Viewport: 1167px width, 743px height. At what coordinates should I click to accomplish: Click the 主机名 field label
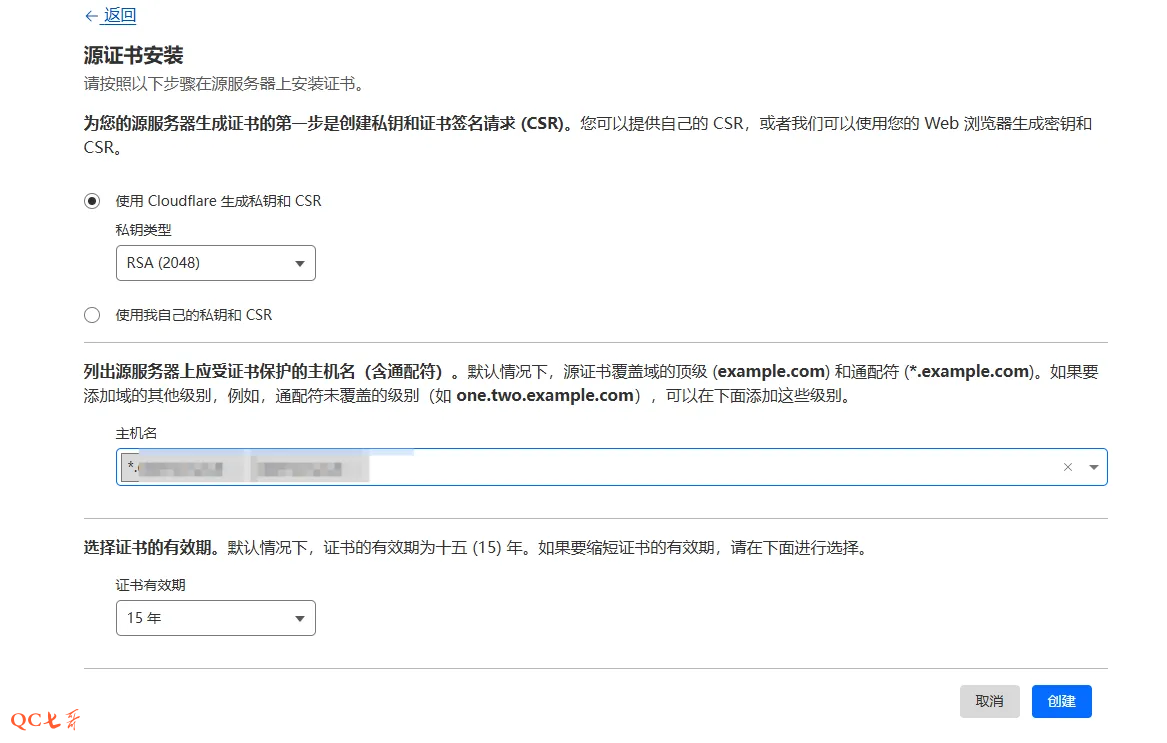[136, 433]
